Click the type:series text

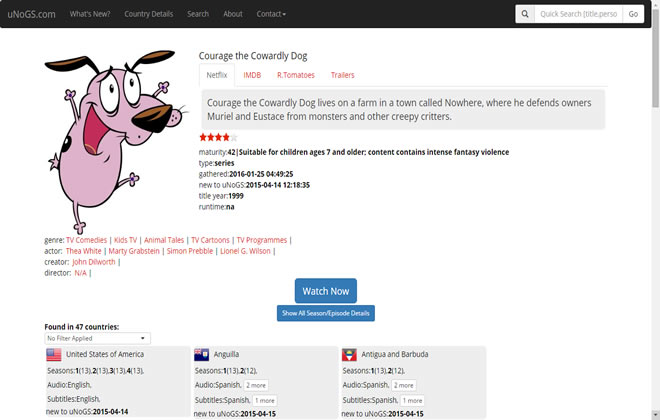[216, 163]
